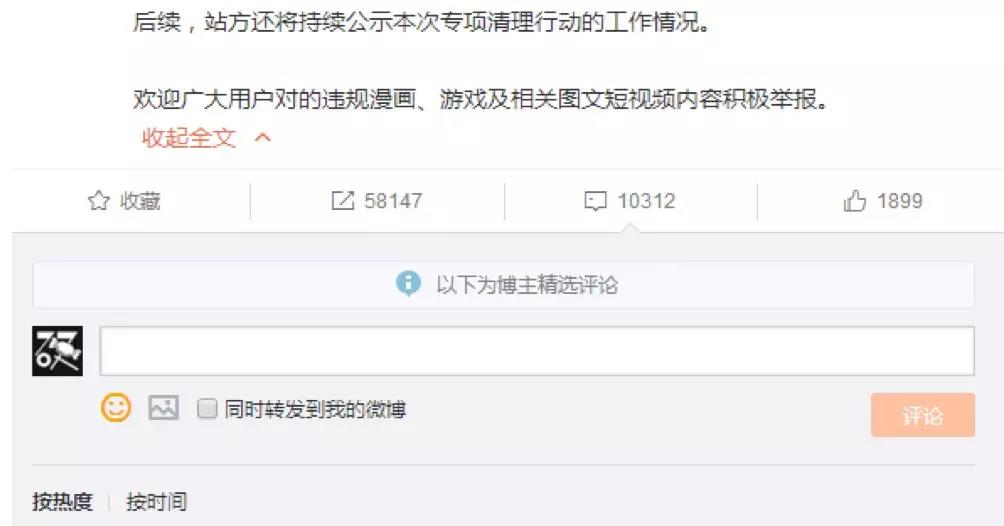Click the repost share icon
This screenshot has height=526, width=1004.
point(343,201)
